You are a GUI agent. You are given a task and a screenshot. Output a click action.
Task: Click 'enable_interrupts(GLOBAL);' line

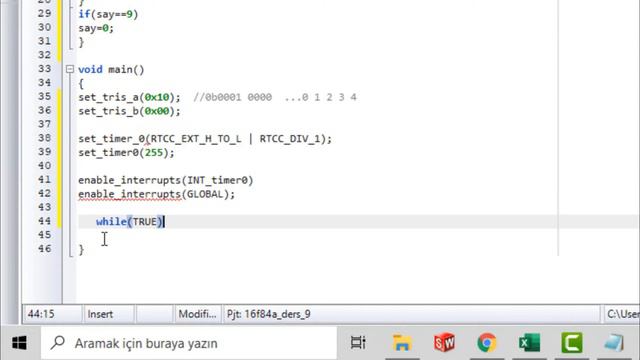[x=157, y=194]
